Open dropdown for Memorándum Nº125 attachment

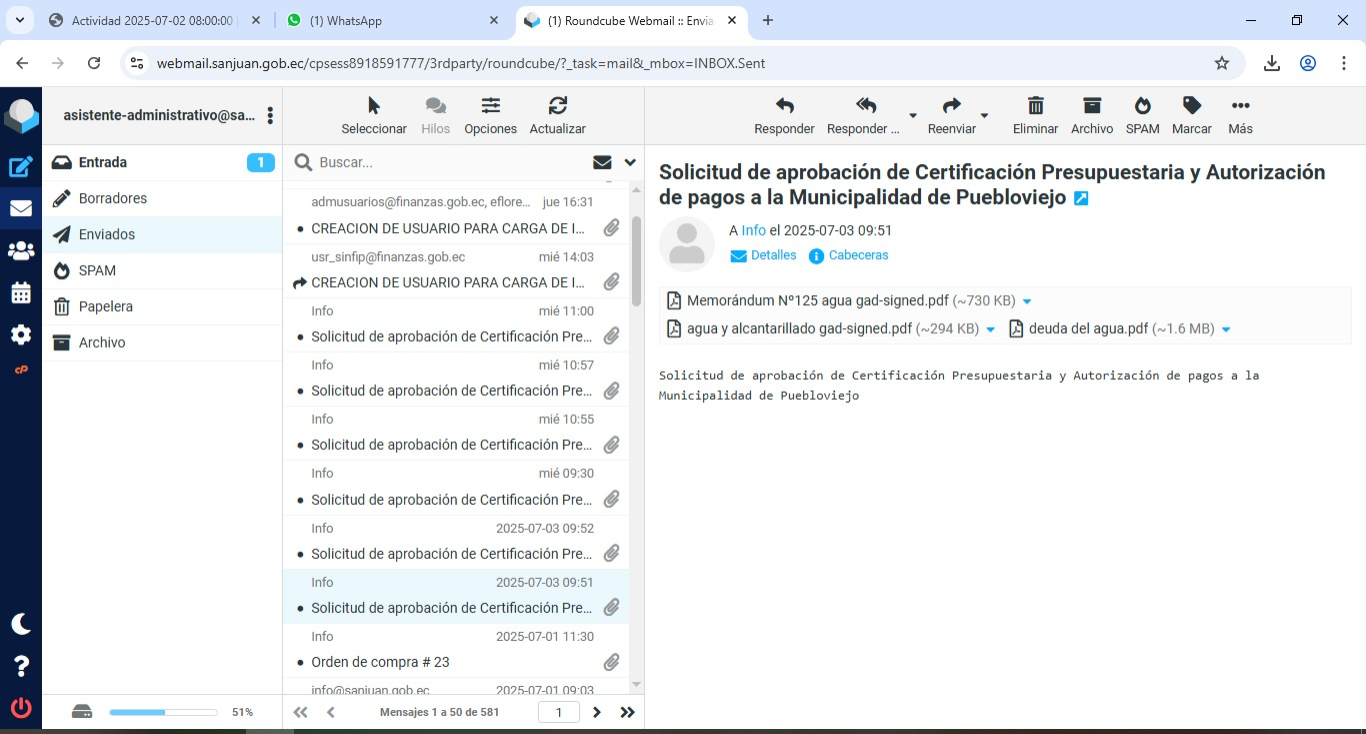click(x=1027, y=302)
